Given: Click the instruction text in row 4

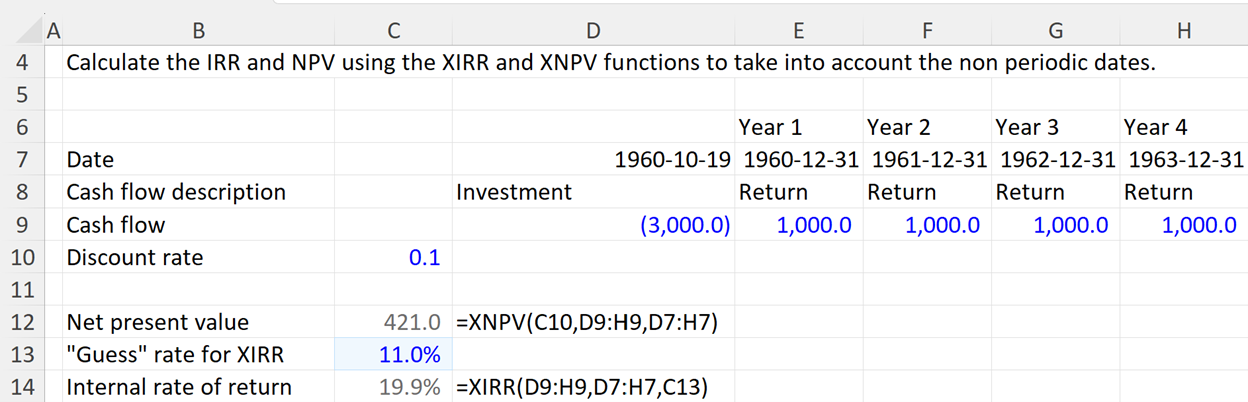Looking at the screenshot, I should (x=610, y=63).
